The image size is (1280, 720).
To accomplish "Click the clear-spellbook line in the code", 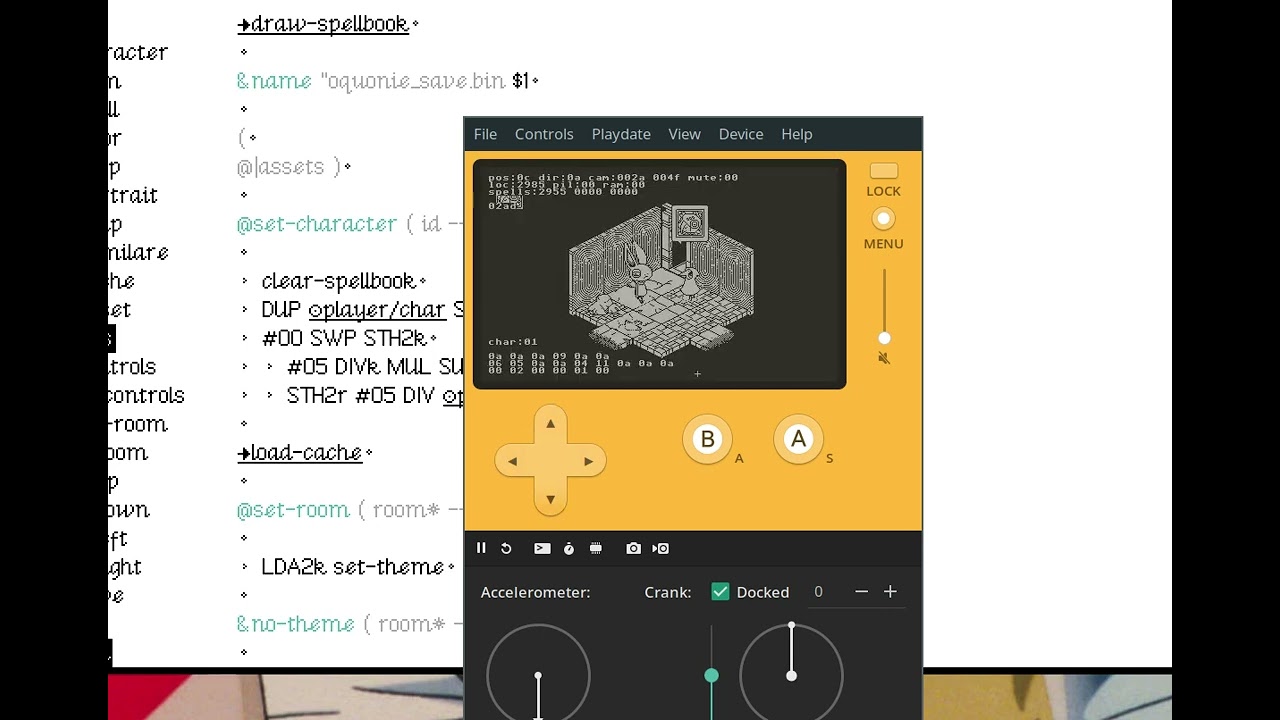I will 338,281.
